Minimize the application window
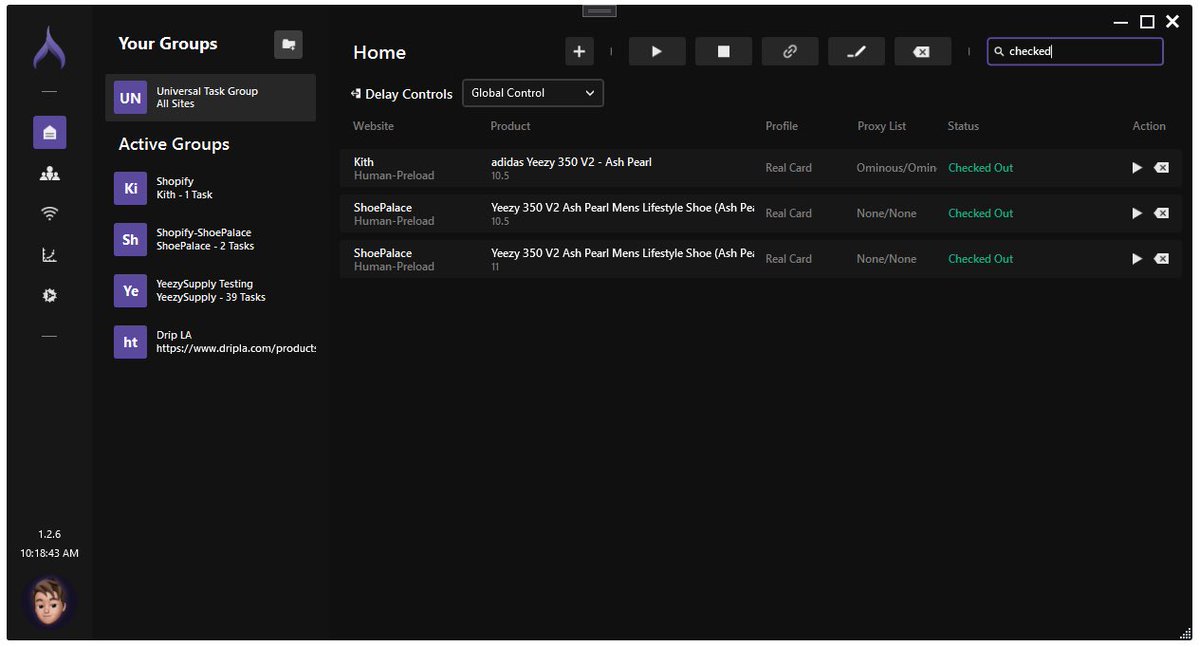Viewport: 1200px width, 647px height. [x=1122, y=22]
